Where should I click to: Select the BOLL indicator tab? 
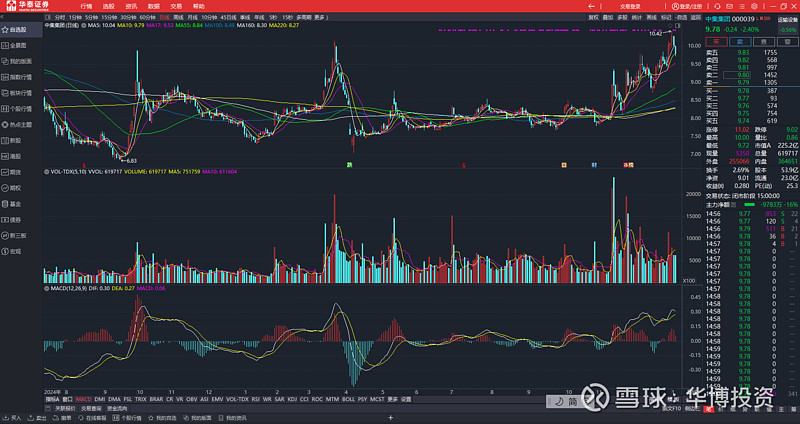[348, 399]
